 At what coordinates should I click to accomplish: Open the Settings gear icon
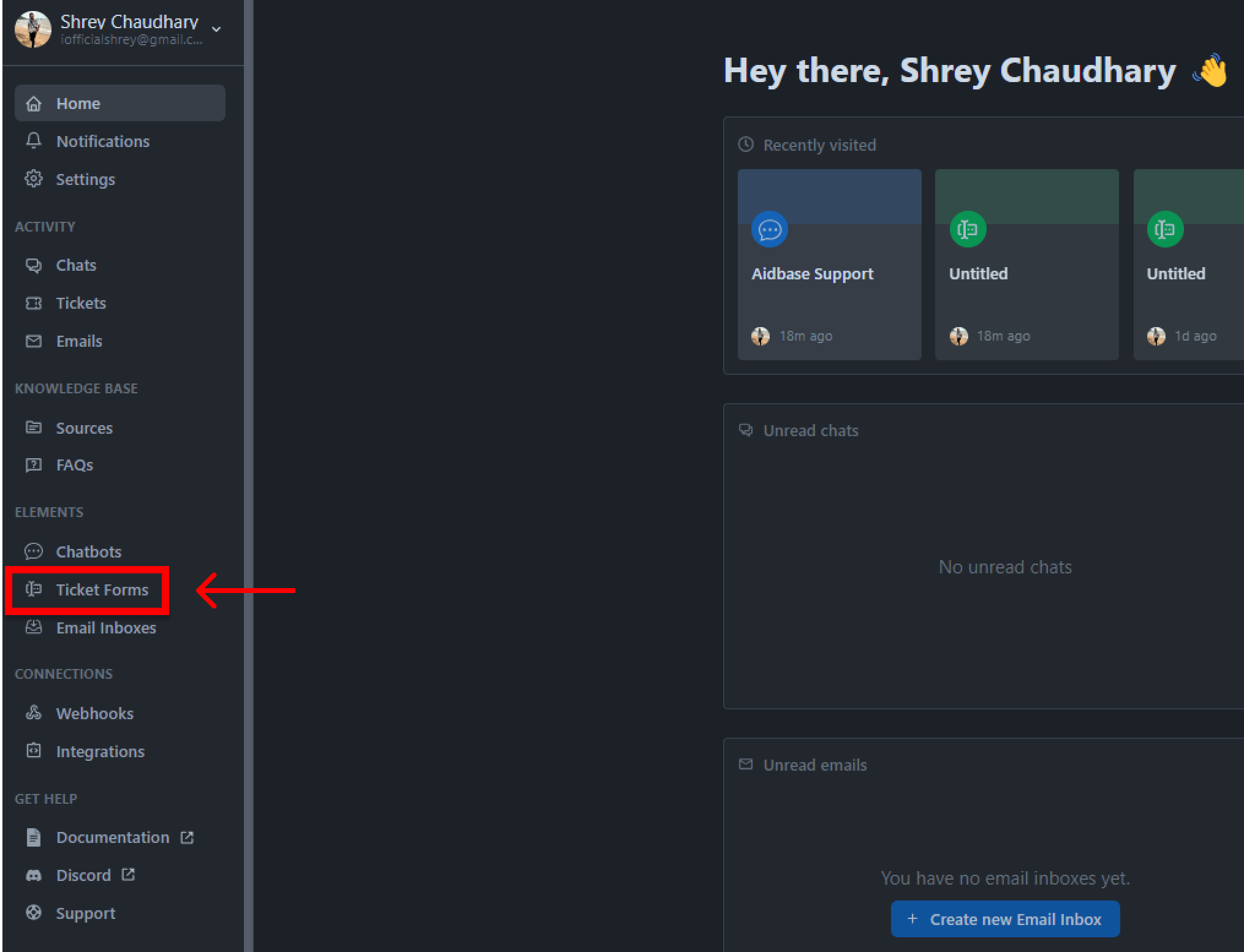pyautogui.click(x=34, y=179)
